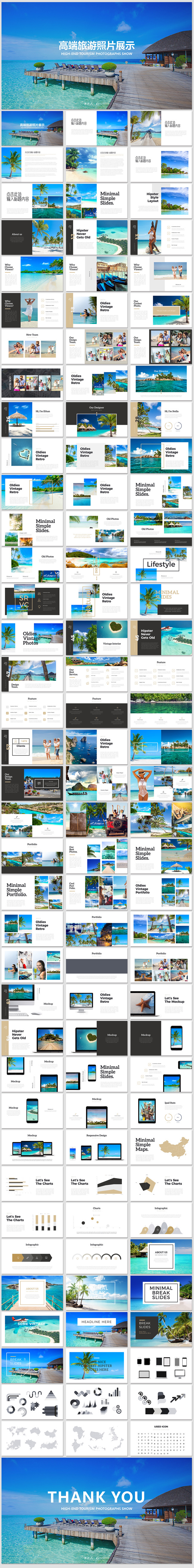194x1568 pixels.
Task: Select the gold MINIMAL SLIDES palm slide
Action: pos(161,601)
